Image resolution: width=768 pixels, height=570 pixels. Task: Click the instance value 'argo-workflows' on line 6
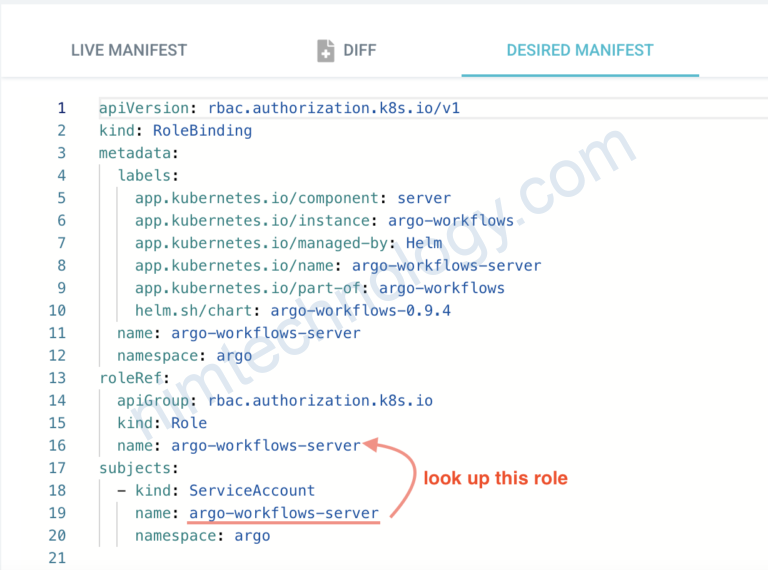[451, 220]
